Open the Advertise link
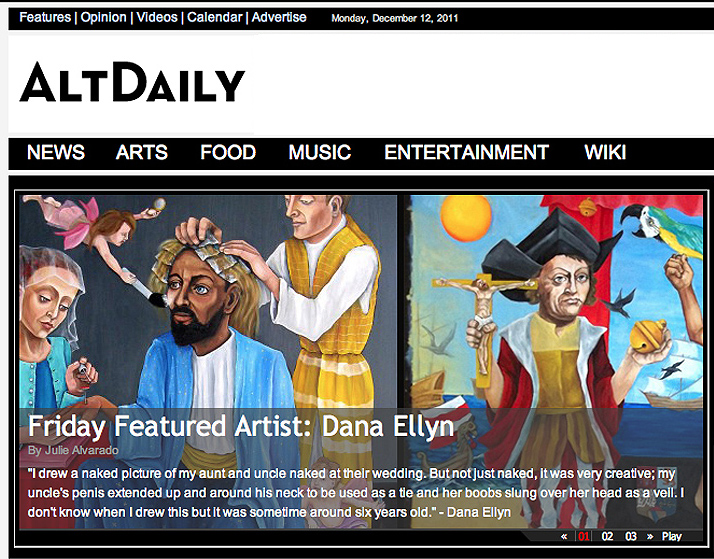This screenshot has width=714, height=559. 279,17
